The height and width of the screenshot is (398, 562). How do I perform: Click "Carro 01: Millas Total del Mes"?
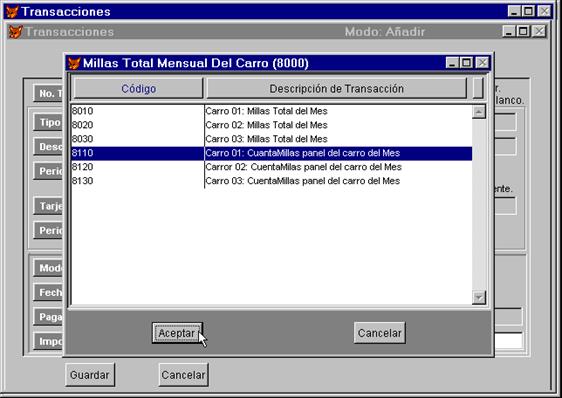[x=266, y=111]
